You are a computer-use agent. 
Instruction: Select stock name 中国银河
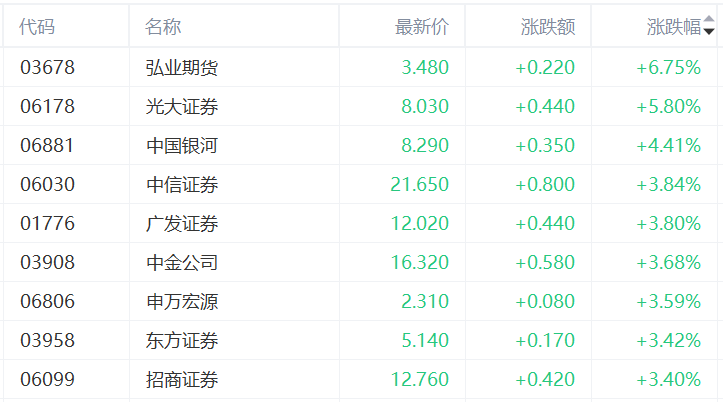click(x=182, y=146)
